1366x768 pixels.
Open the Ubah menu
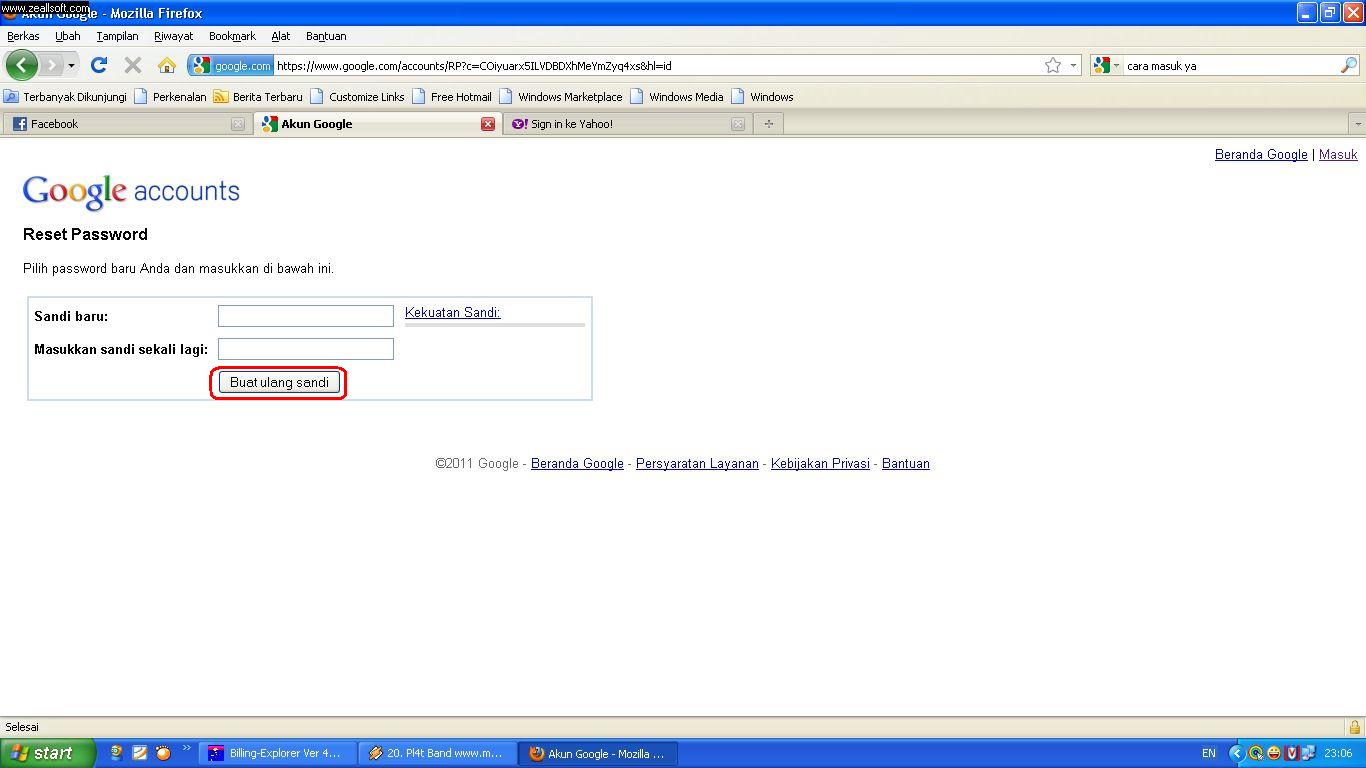(68, 36)
